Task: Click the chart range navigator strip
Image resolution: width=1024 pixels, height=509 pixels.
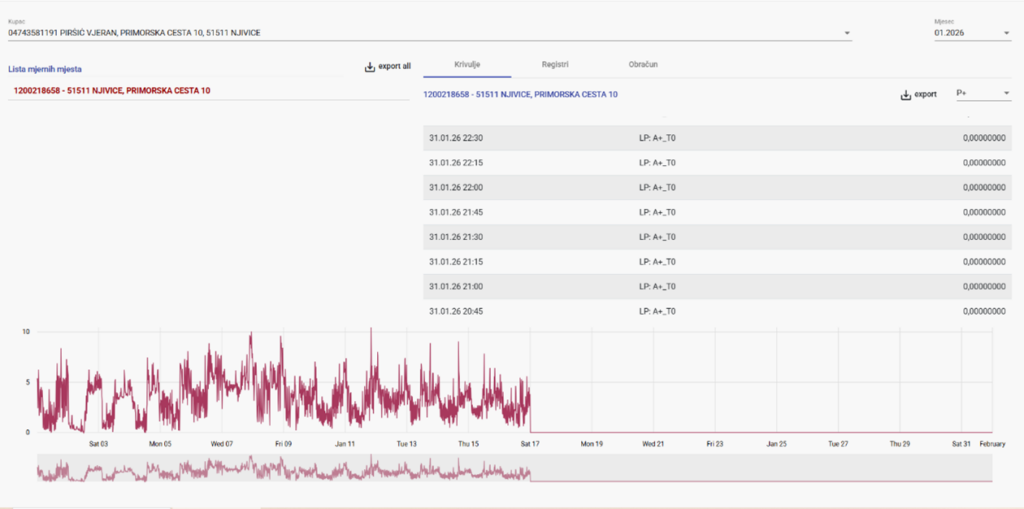Action: [514, 468]
